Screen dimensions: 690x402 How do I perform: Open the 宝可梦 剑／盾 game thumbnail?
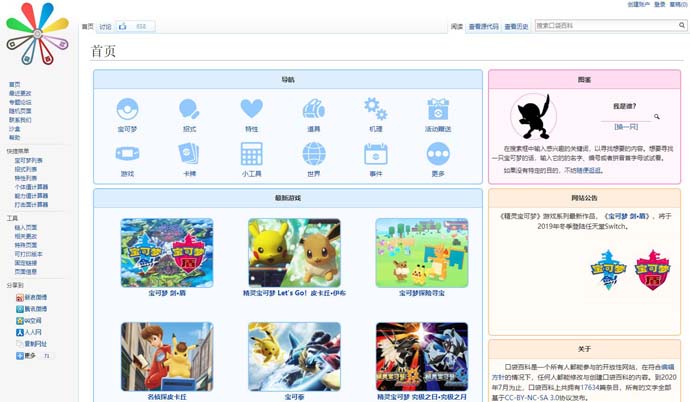[x=167, y=253]
